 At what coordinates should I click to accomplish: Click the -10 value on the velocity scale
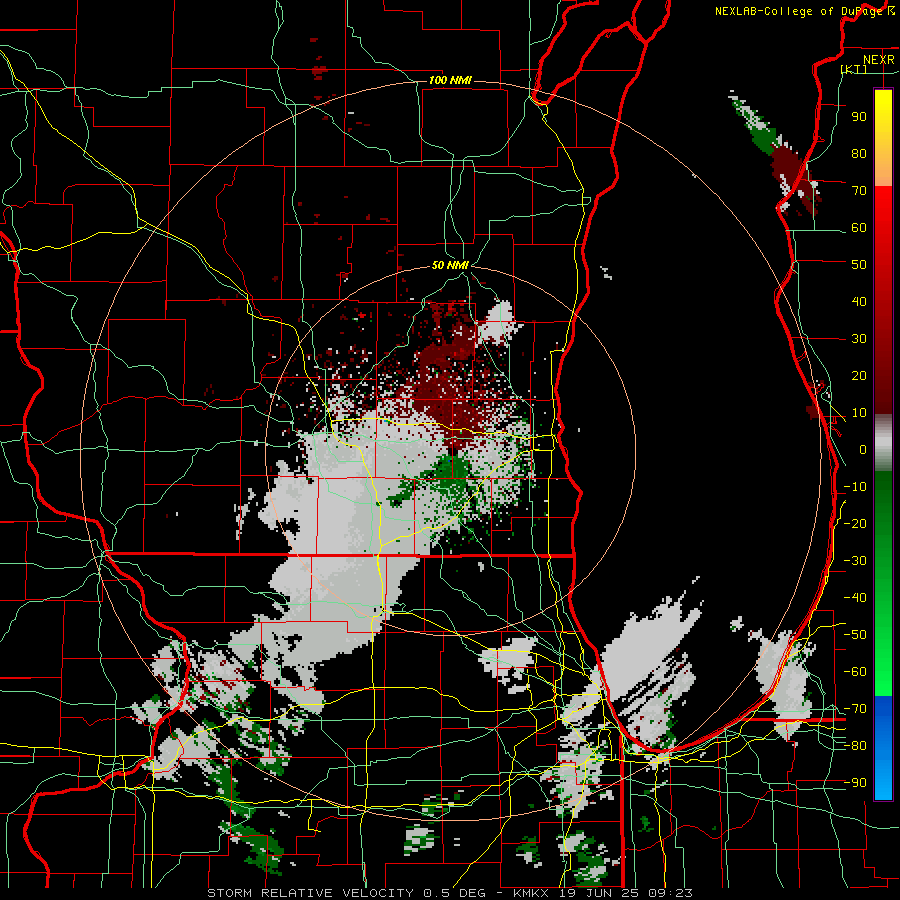coord(855,487)
